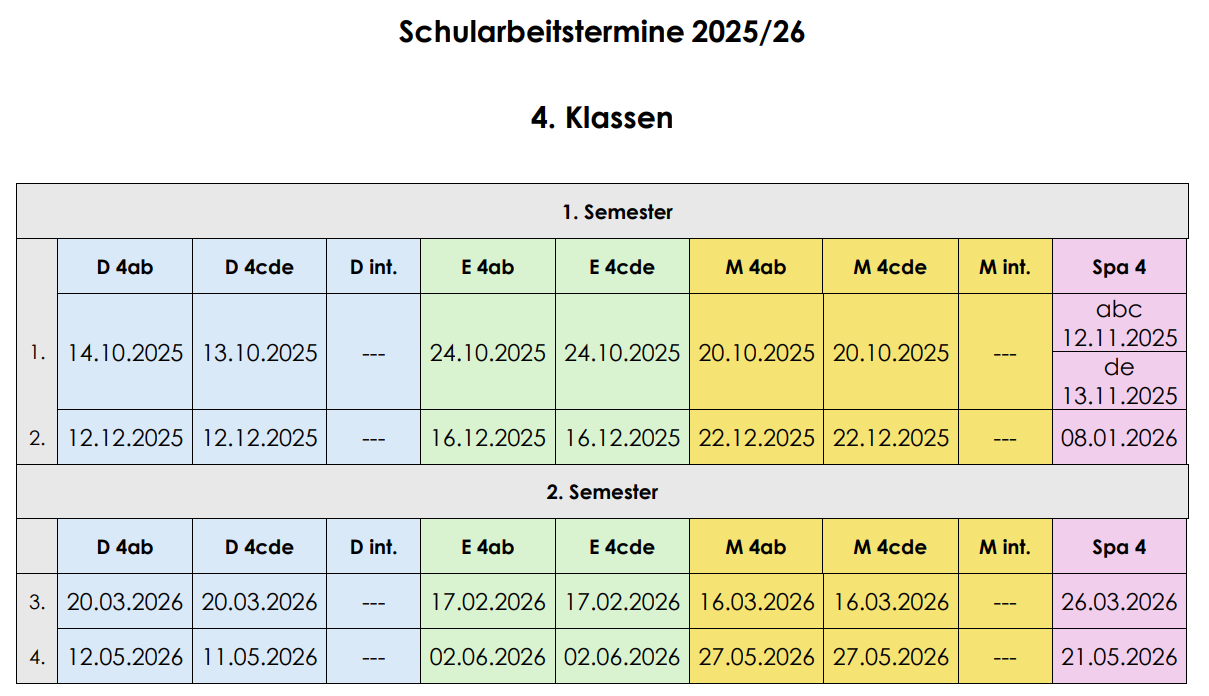
Task: Click the date 12.05.2026 cell
Action: point(125,657)
